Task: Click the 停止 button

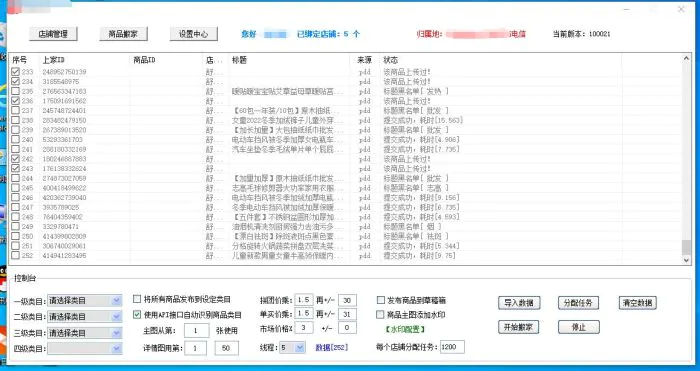Action: pos(579,327)
